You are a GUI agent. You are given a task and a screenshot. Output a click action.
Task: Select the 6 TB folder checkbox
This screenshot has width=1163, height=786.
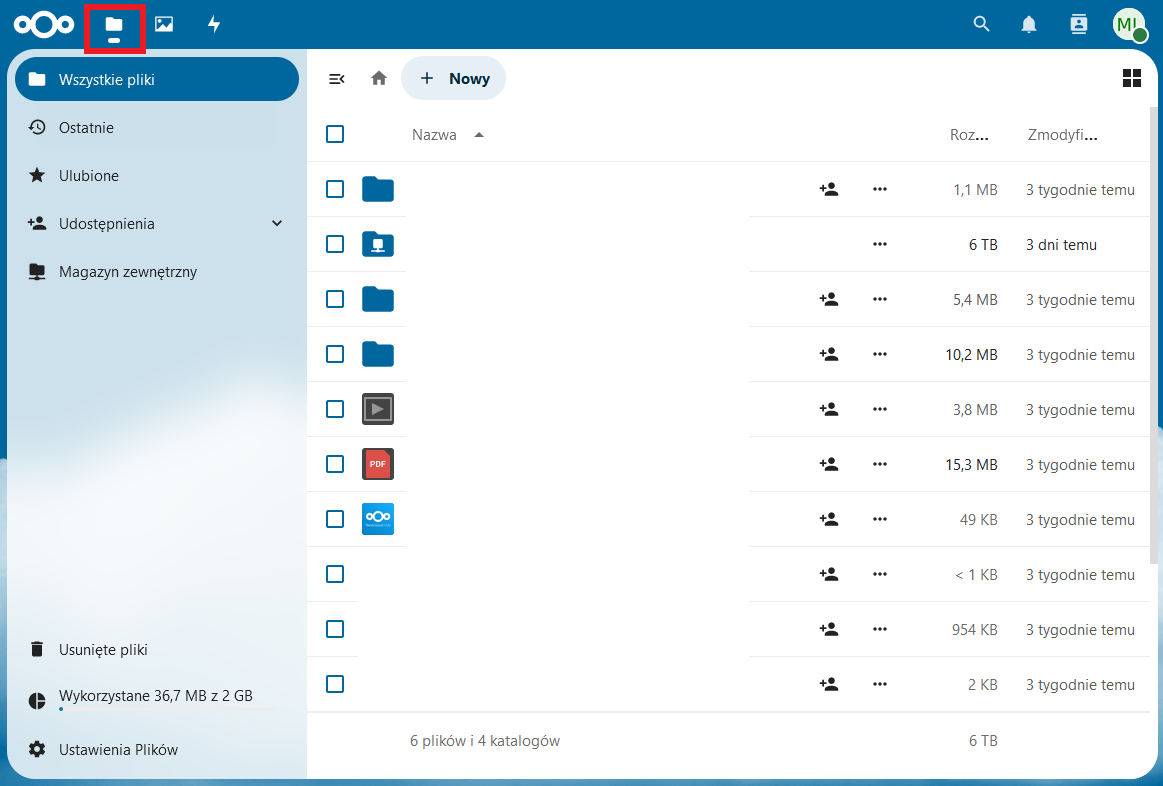(335, 244)
